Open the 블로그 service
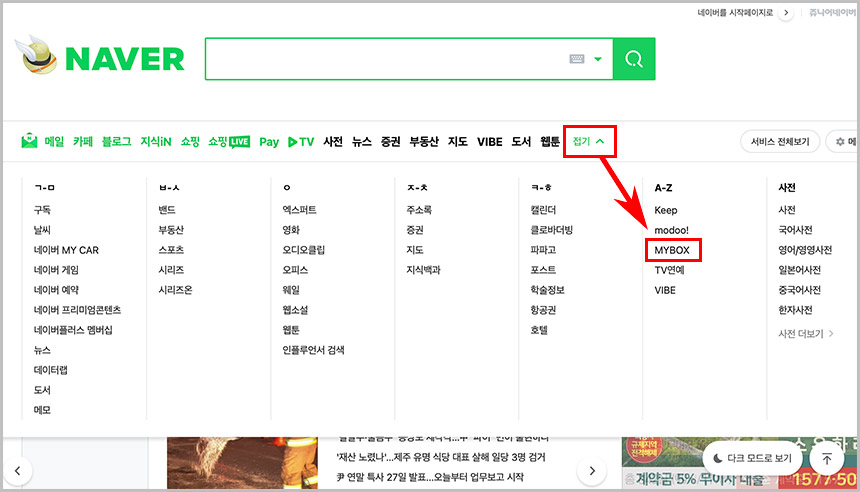Image resolution: width=860 pixels, height=492 pixels. 116,142
